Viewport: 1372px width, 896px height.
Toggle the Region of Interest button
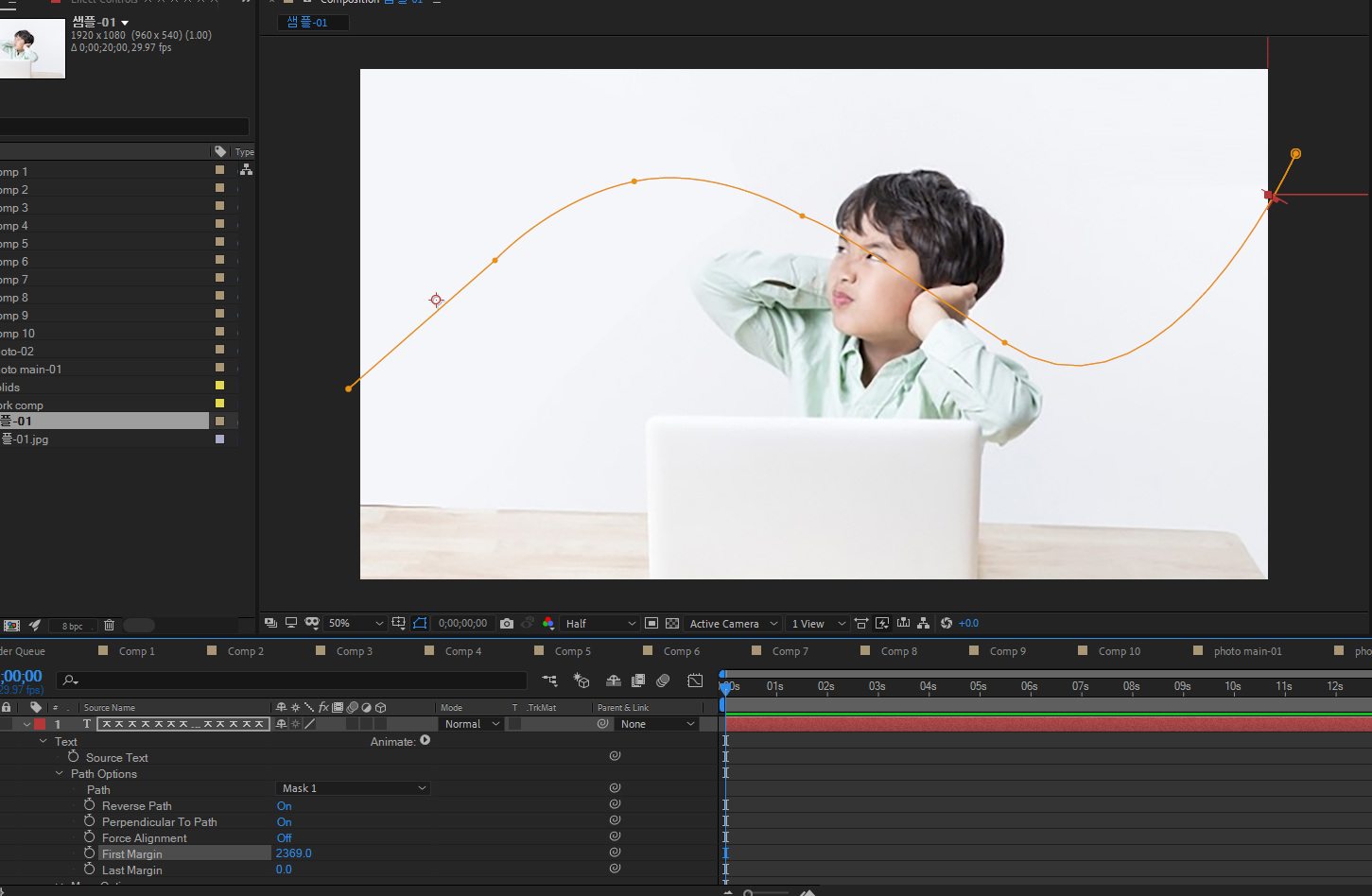pos(651,624)
